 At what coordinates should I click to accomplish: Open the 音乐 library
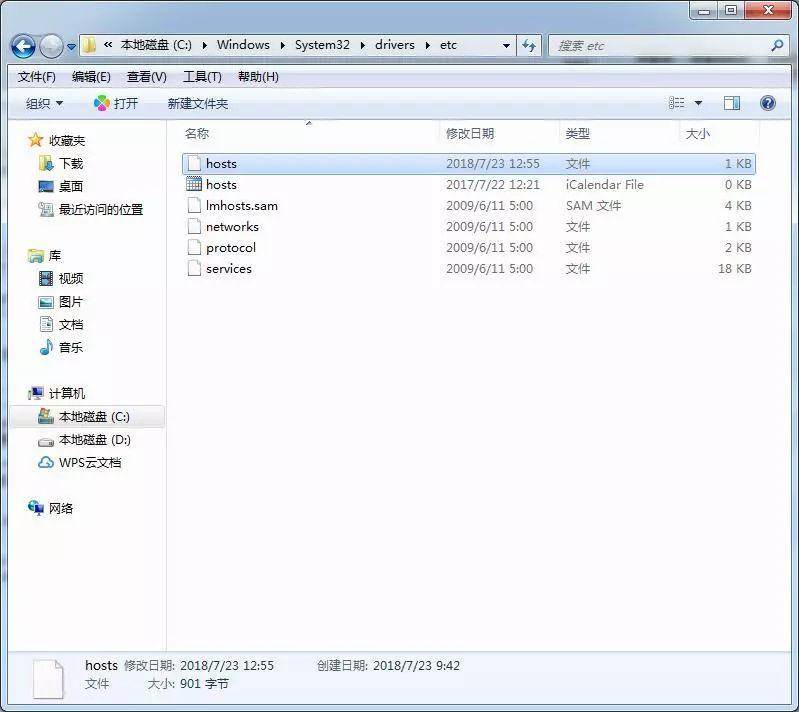coord(61,348)
